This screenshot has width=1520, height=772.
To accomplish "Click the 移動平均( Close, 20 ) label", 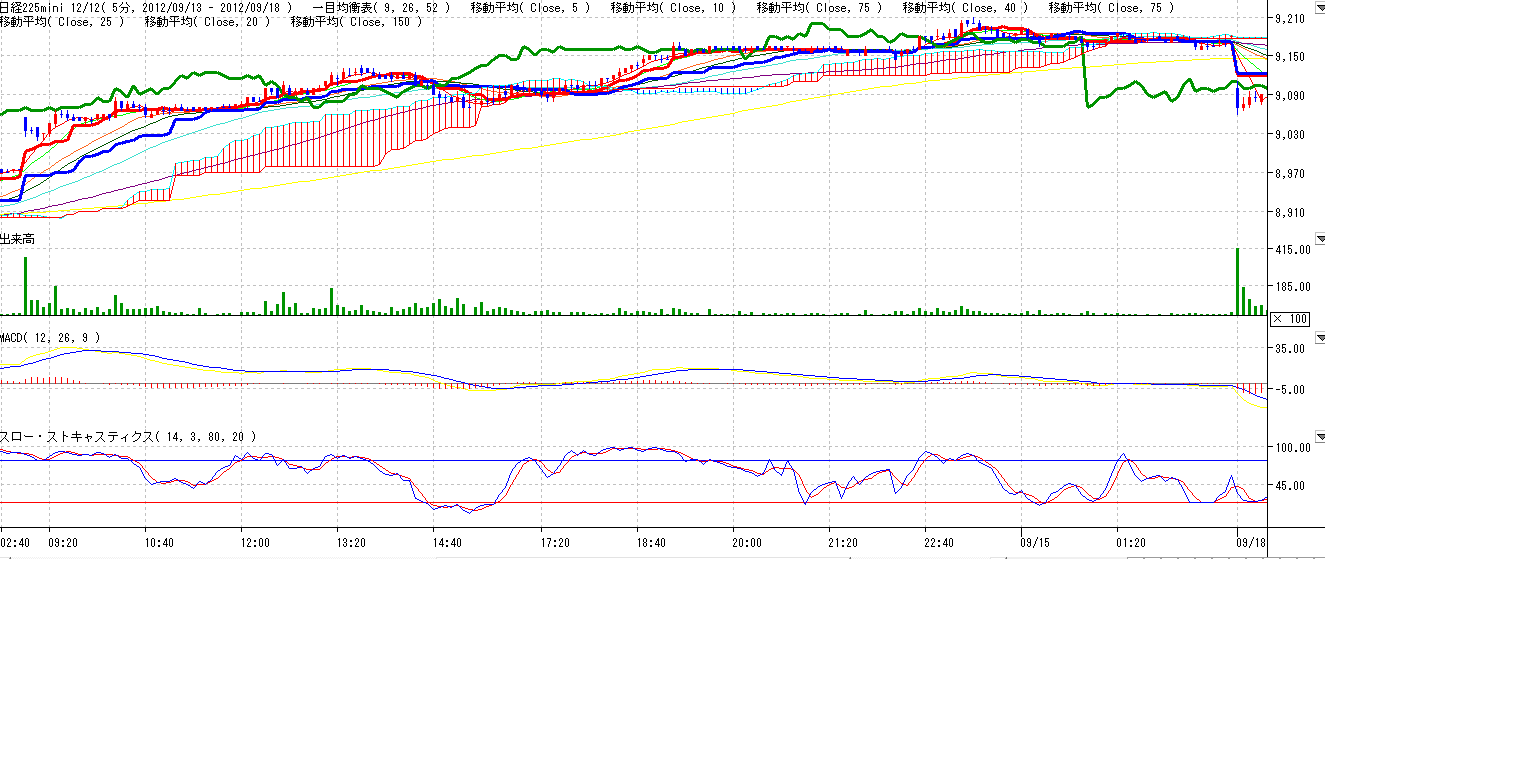I will [207, 21].
